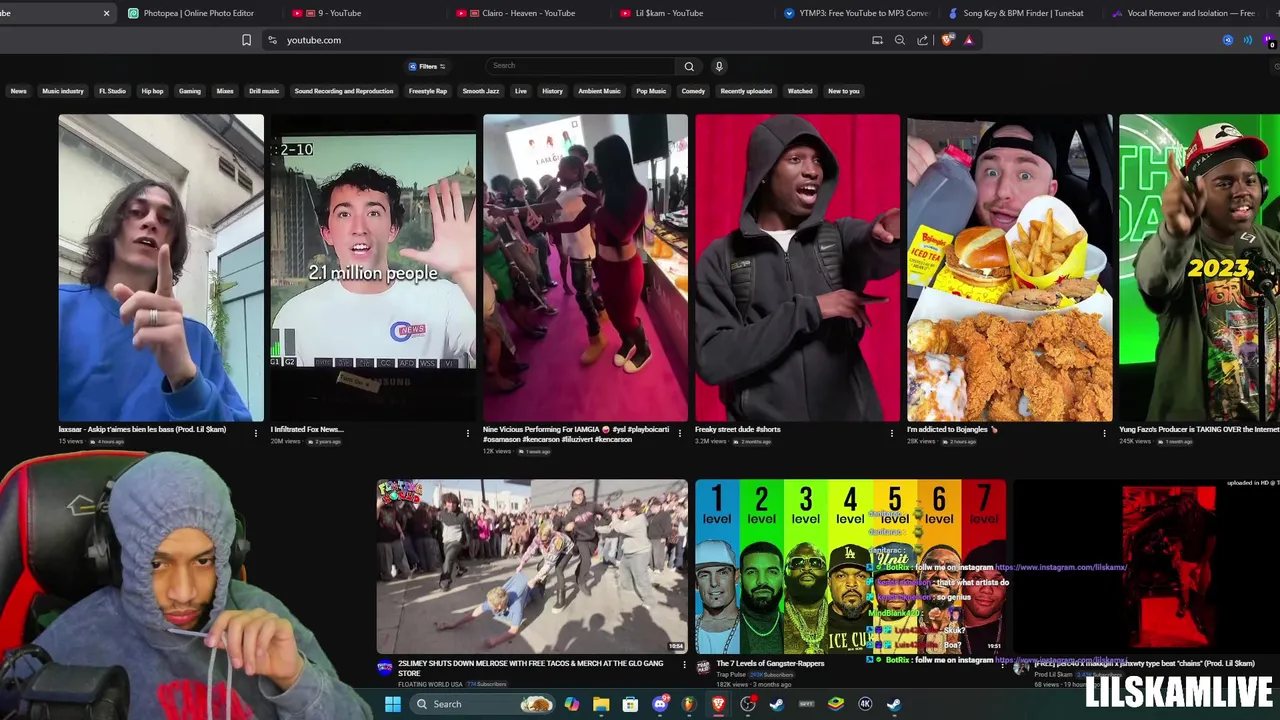This screenshot has width=1280, height=720.
Task: Select the FL Studio filter chip
Action: click(x=112, y=91)
